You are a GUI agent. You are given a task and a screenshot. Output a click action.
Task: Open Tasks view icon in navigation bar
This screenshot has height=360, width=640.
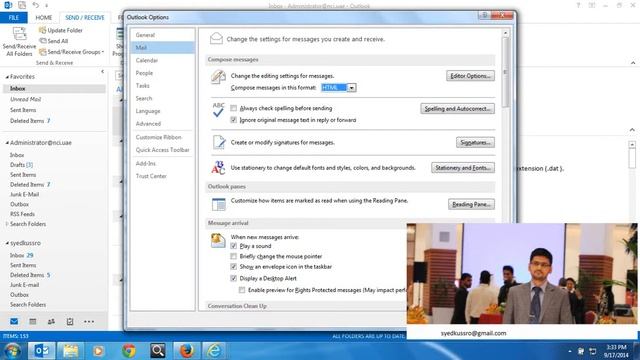(70, 322)
